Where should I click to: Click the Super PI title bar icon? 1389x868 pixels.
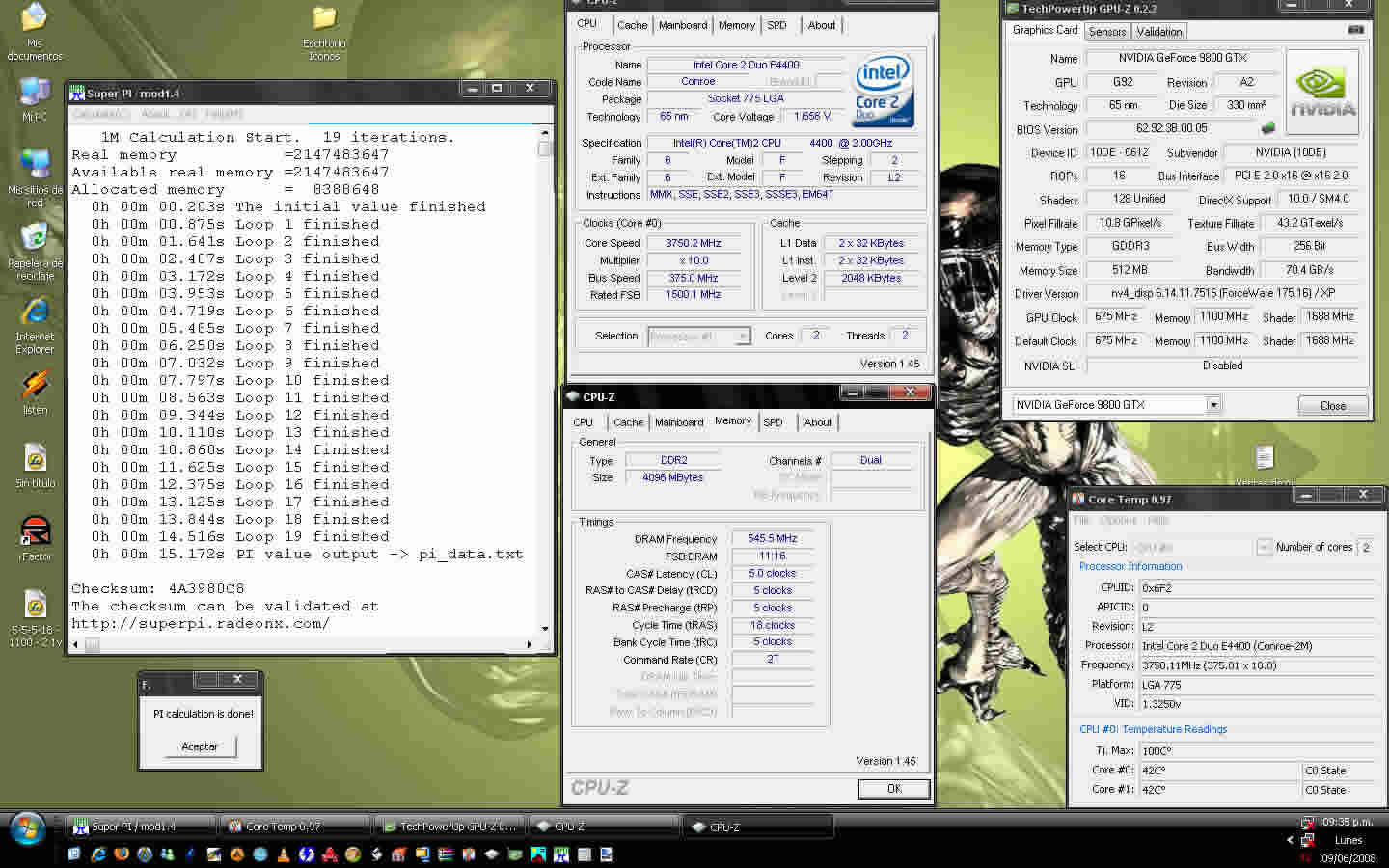coord(77,94)
